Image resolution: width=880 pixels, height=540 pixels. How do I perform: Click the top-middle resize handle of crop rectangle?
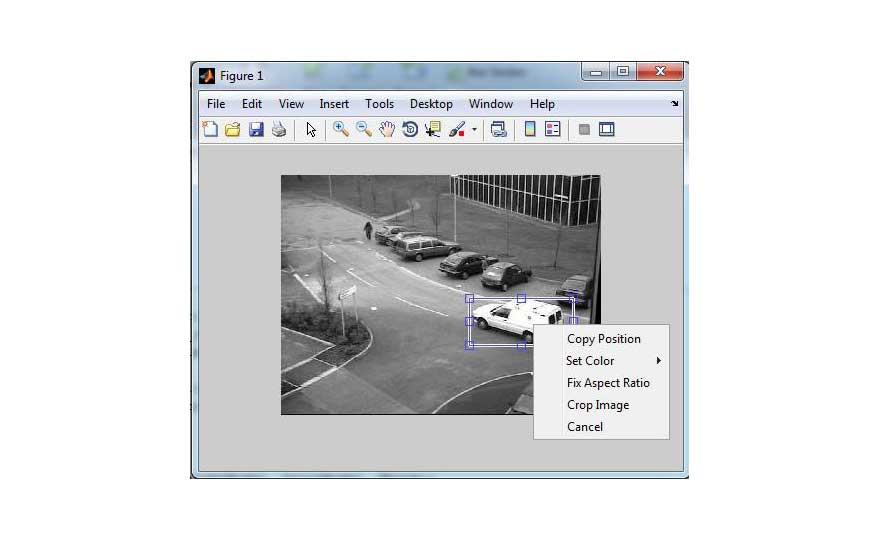(x=521, y=298)
